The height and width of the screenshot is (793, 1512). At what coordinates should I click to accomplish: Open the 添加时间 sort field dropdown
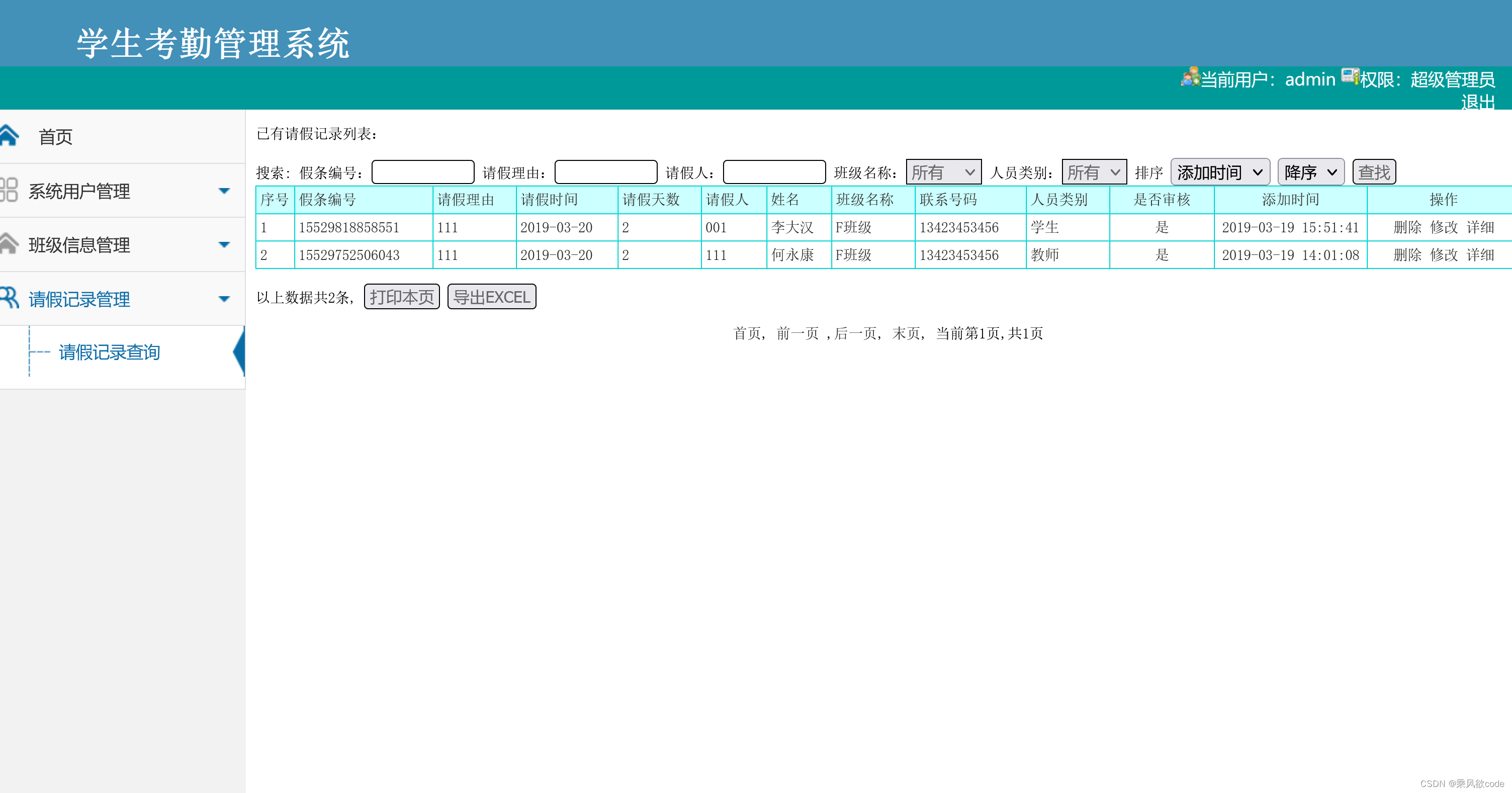pos(1220,172)
